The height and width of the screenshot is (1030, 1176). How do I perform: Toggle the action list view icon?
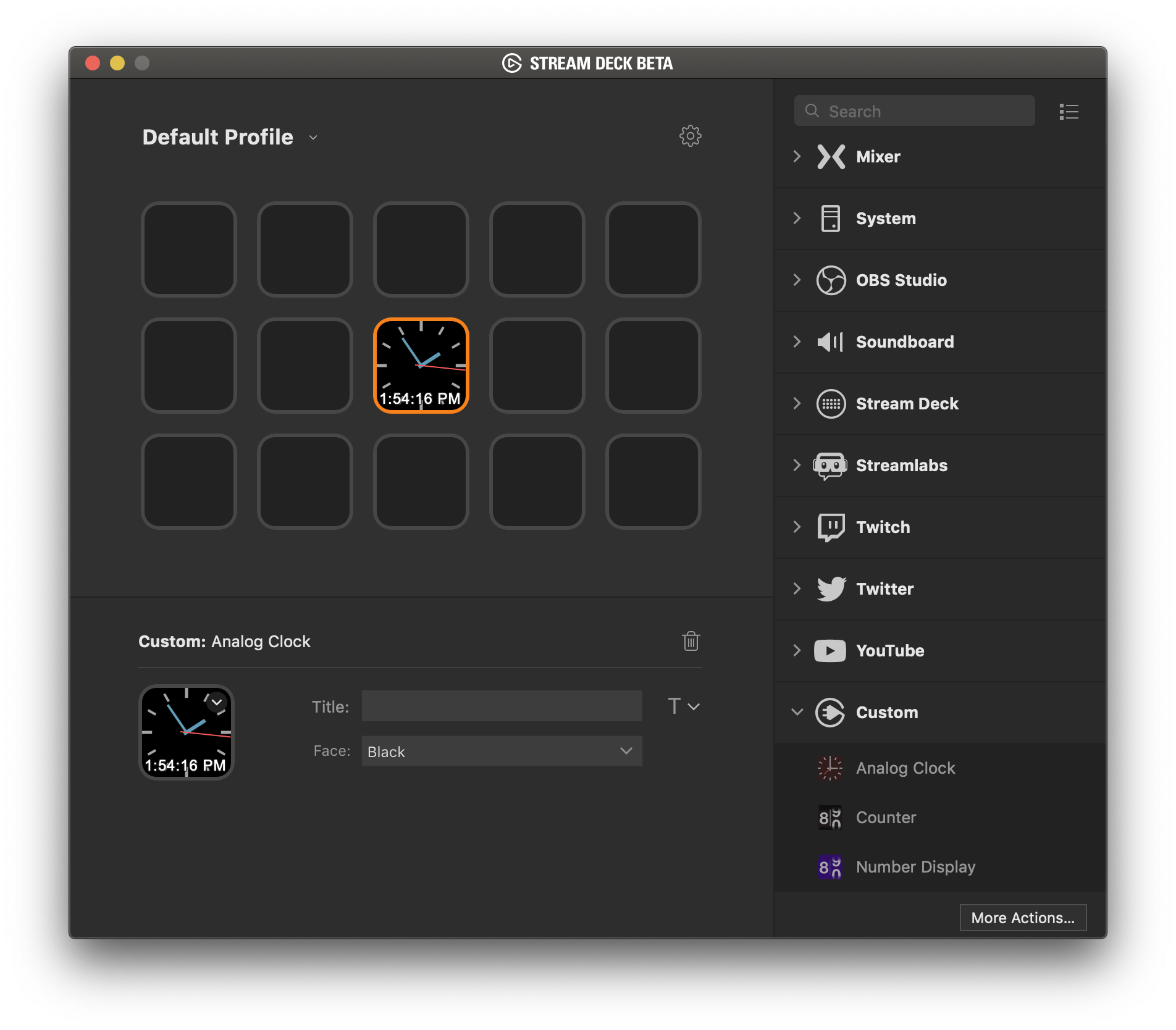point(1069,112)
